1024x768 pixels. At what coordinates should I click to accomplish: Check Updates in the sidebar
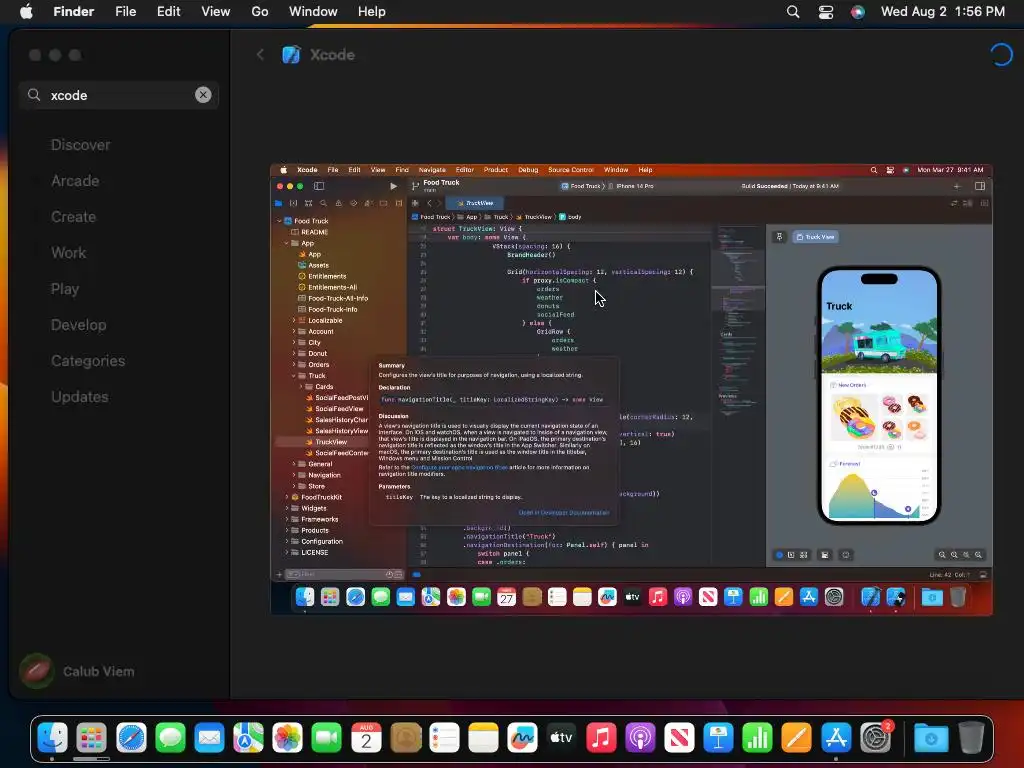(x=80, y=396)
